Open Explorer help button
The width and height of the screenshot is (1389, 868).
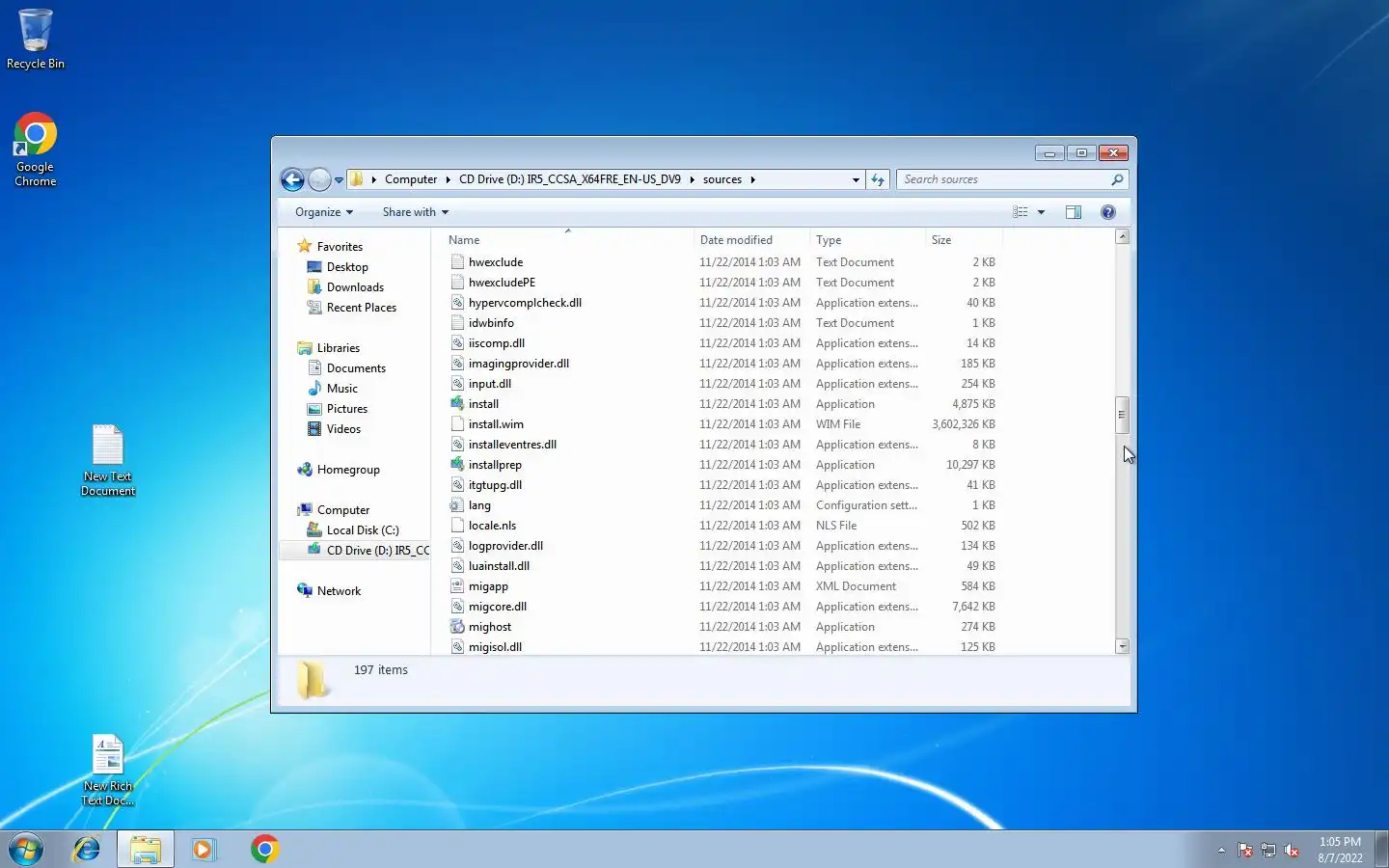coord(1108,212)
